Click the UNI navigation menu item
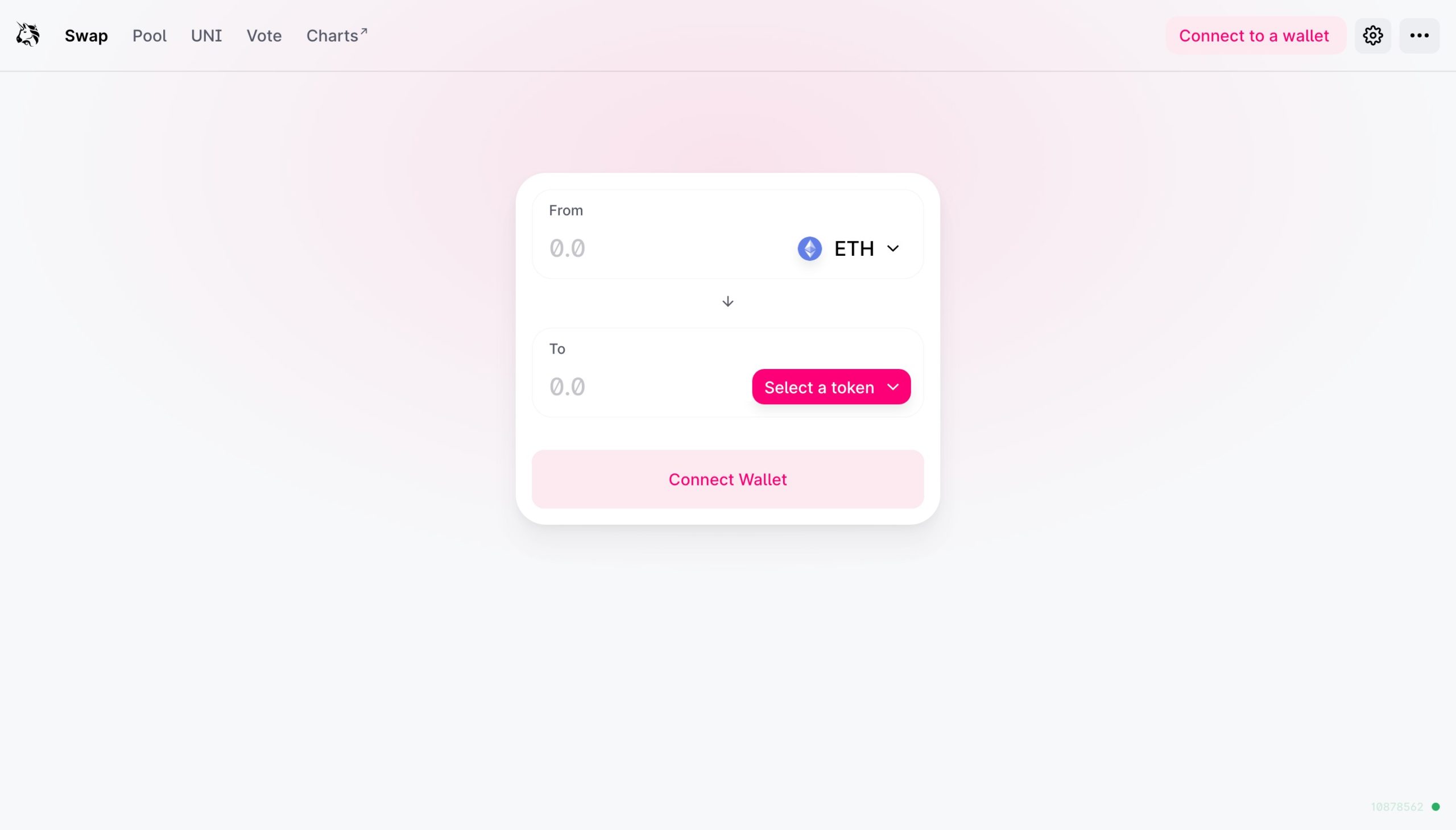 [x=206, y=35]
